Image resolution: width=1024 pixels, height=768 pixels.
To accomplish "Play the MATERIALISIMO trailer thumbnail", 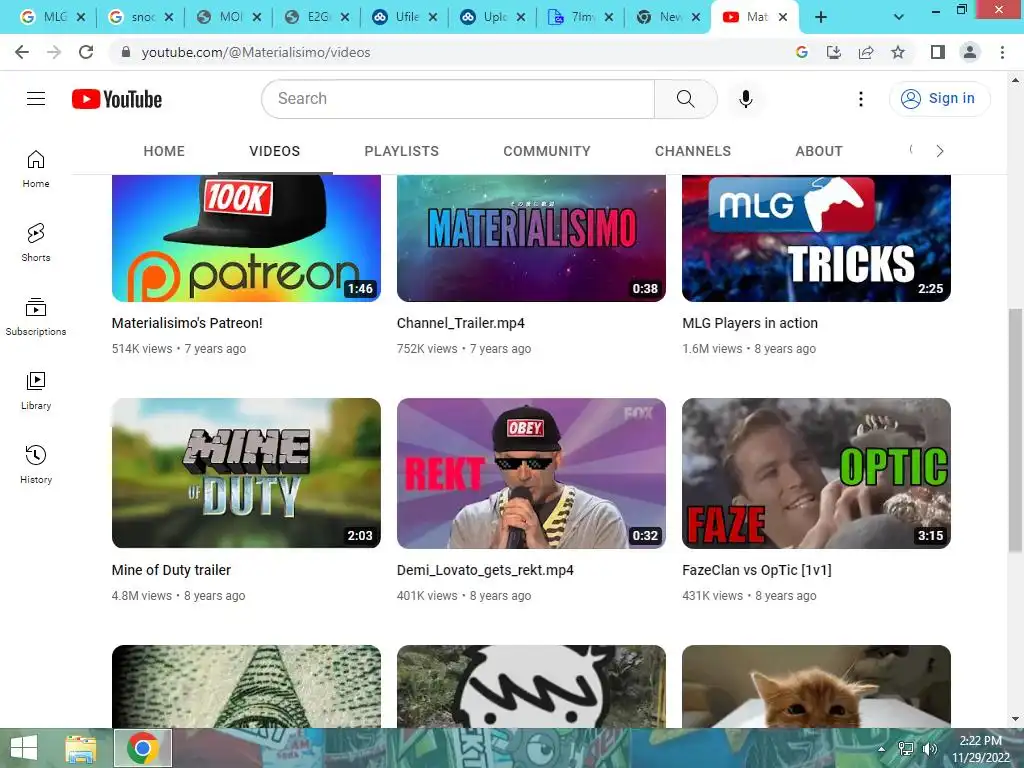I will click(x=531, y=238).
